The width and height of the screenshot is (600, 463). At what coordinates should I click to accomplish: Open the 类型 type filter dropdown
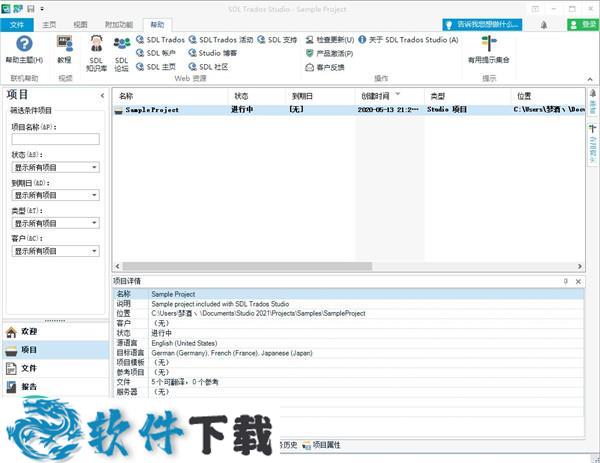(55, 223)
